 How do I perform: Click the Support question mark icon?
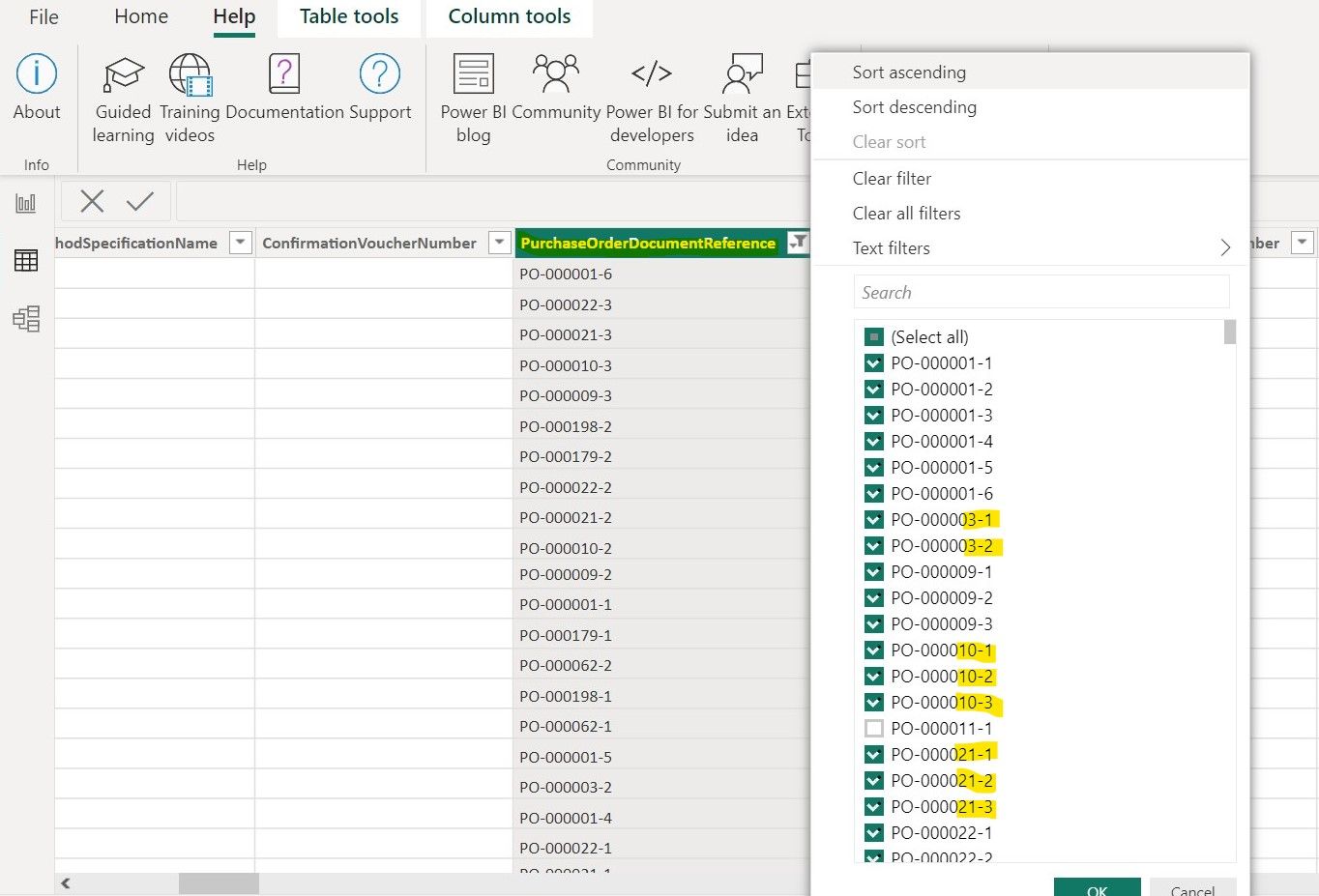[380, 73]
